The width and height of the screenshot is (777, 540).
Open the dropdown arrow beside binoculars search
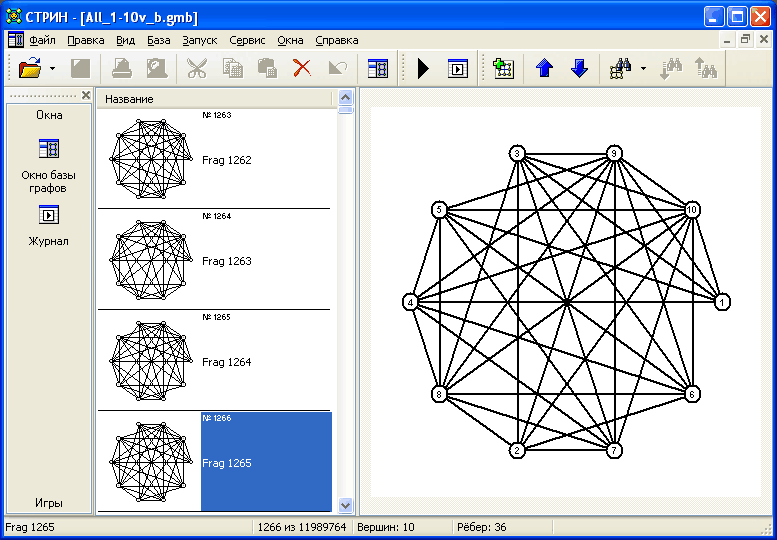[x=643, y=68]
